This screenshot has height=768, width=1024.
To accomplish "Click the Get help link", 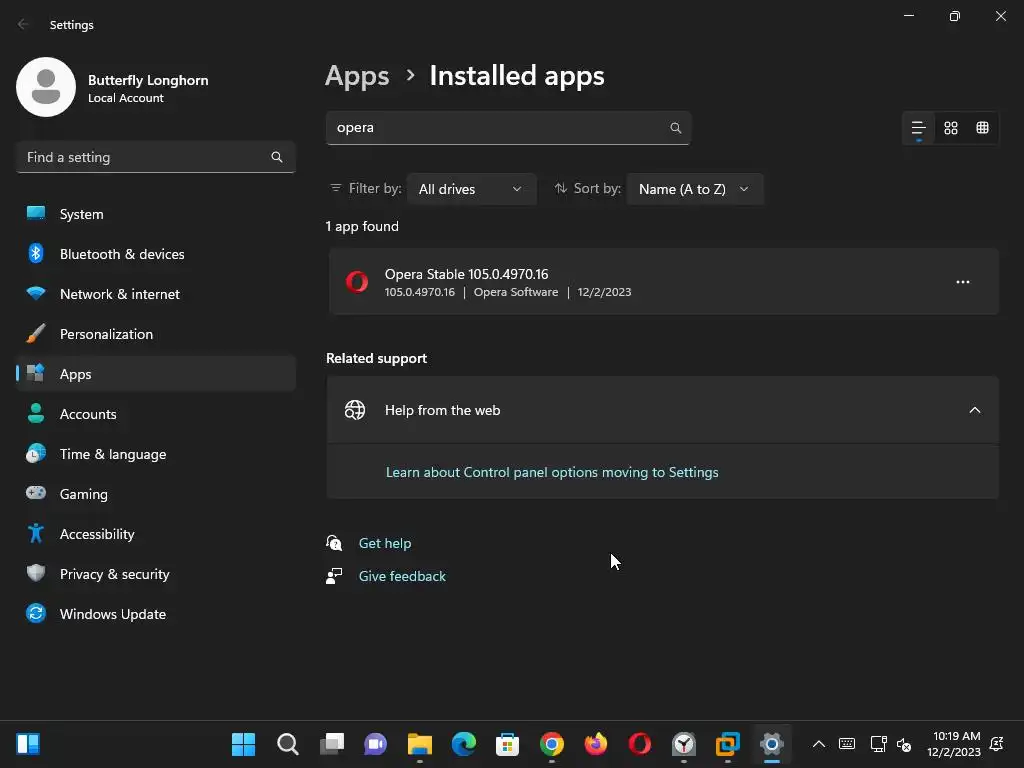I will click(385, 543).
